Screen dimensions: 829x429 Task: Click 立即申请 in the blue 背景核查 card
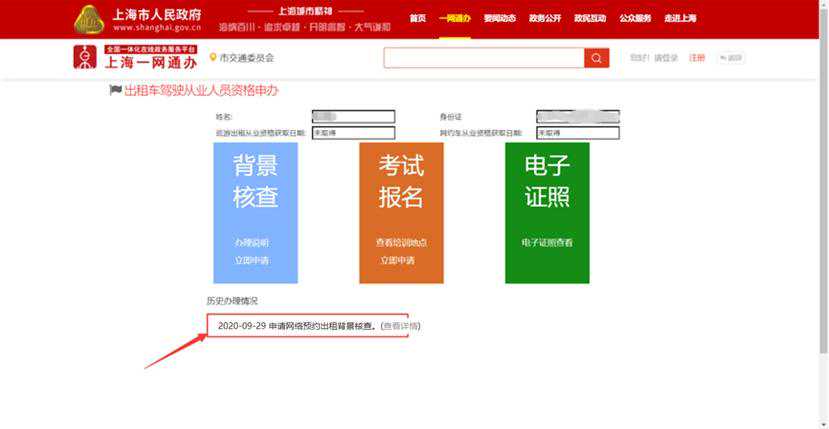(252, 260)
